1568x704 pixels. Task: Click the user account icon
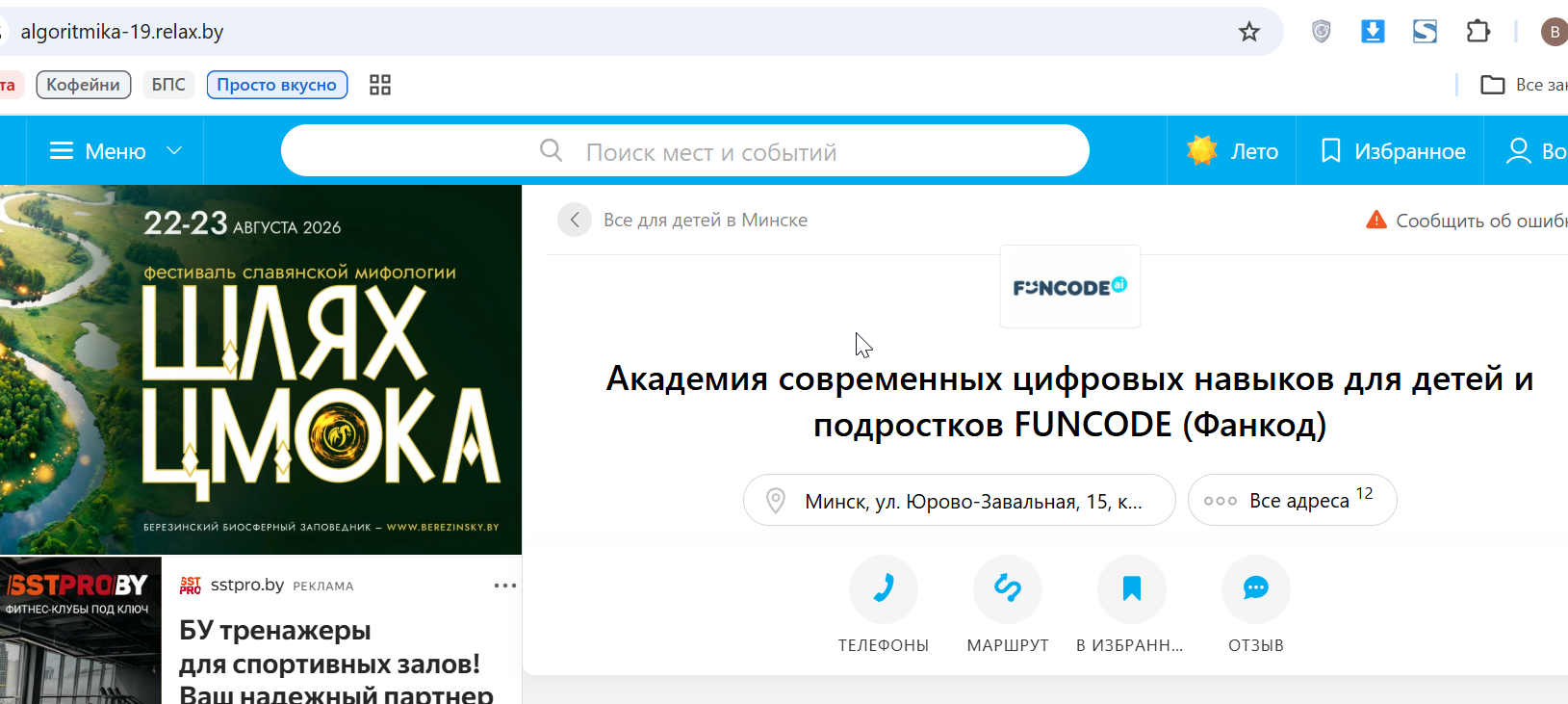(x=1519, y=151)
